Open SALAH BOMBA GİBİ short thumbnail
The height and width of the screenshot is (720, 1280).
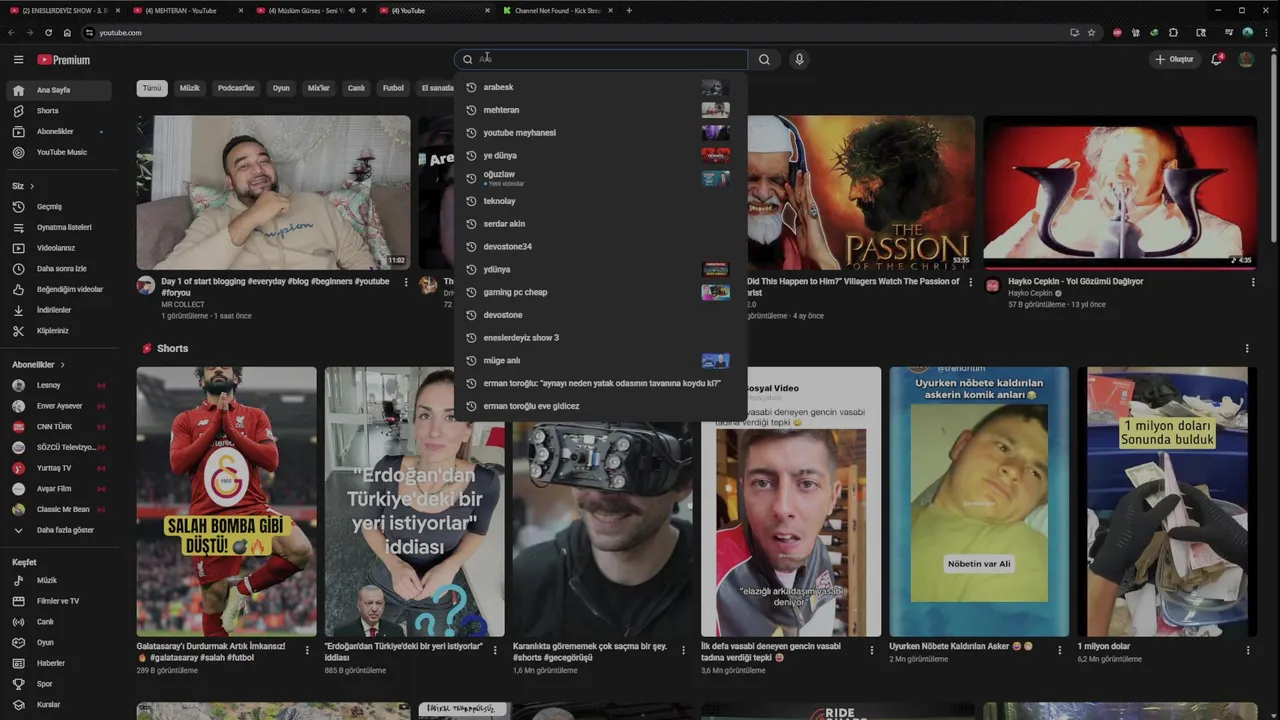coord(227,501)
